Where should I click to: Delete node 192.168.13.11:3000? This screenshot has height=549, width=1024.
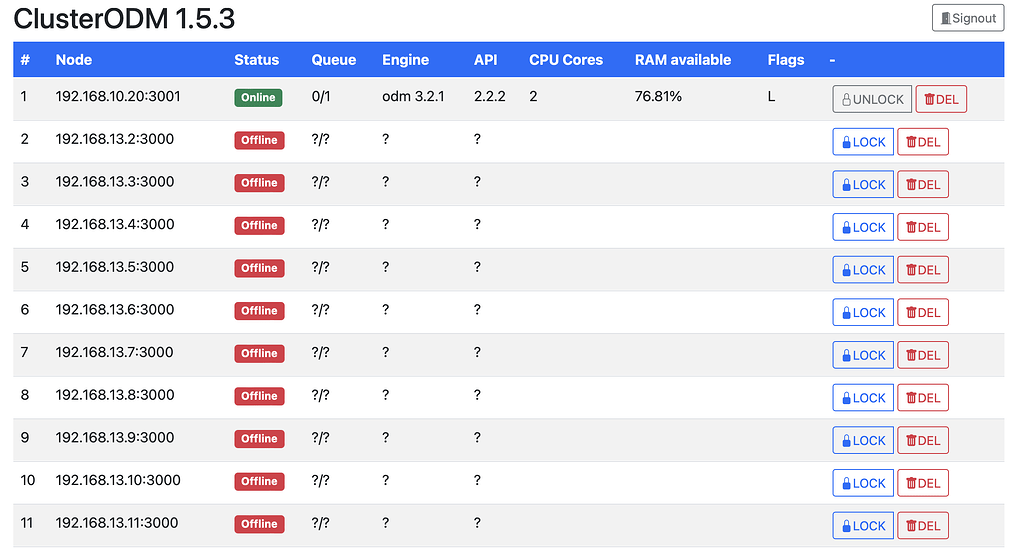[923, 526]
